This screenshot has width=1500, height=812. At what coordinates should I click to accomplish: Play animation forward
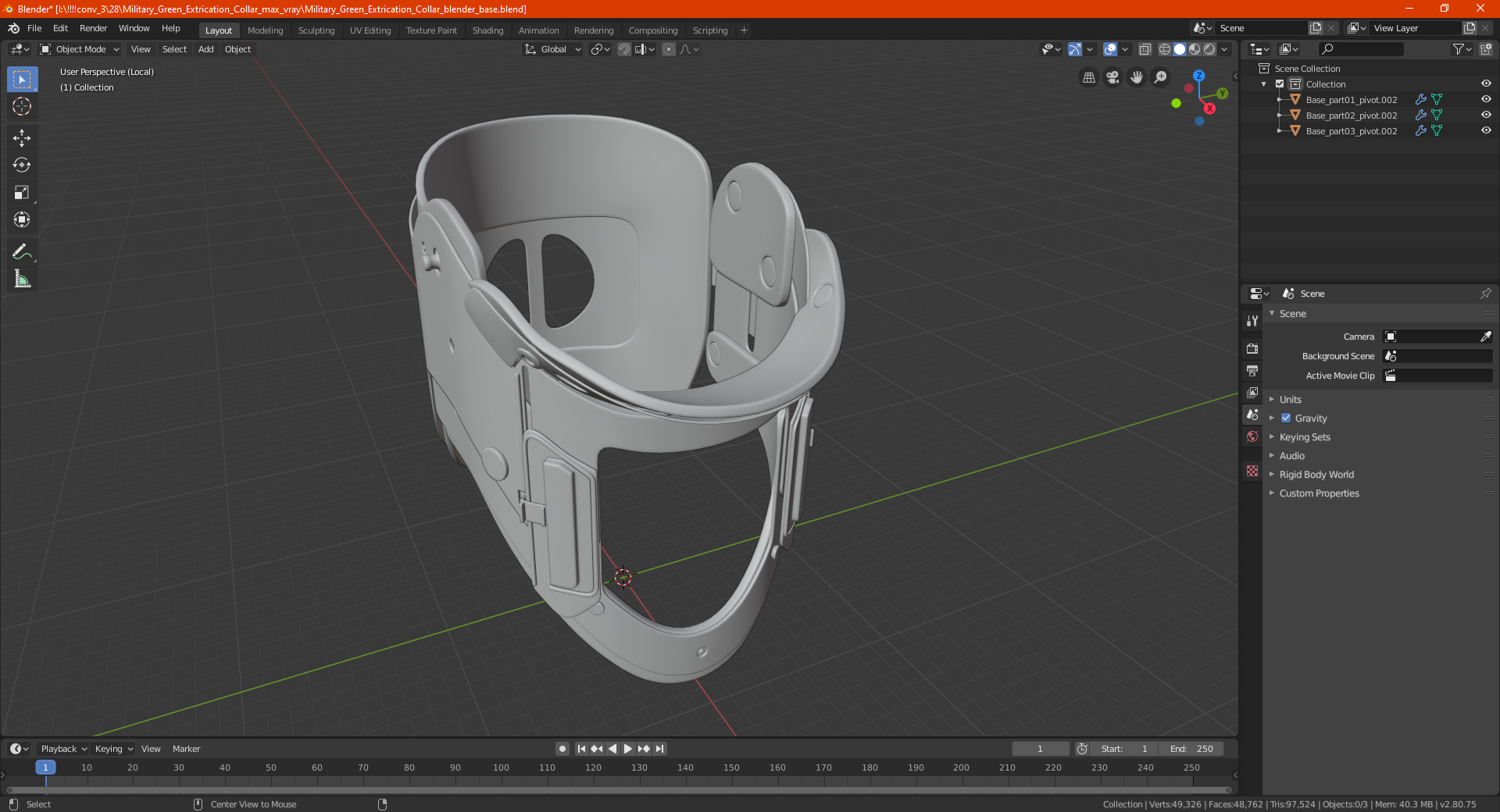pyautogui.click(x=628, y=749)
